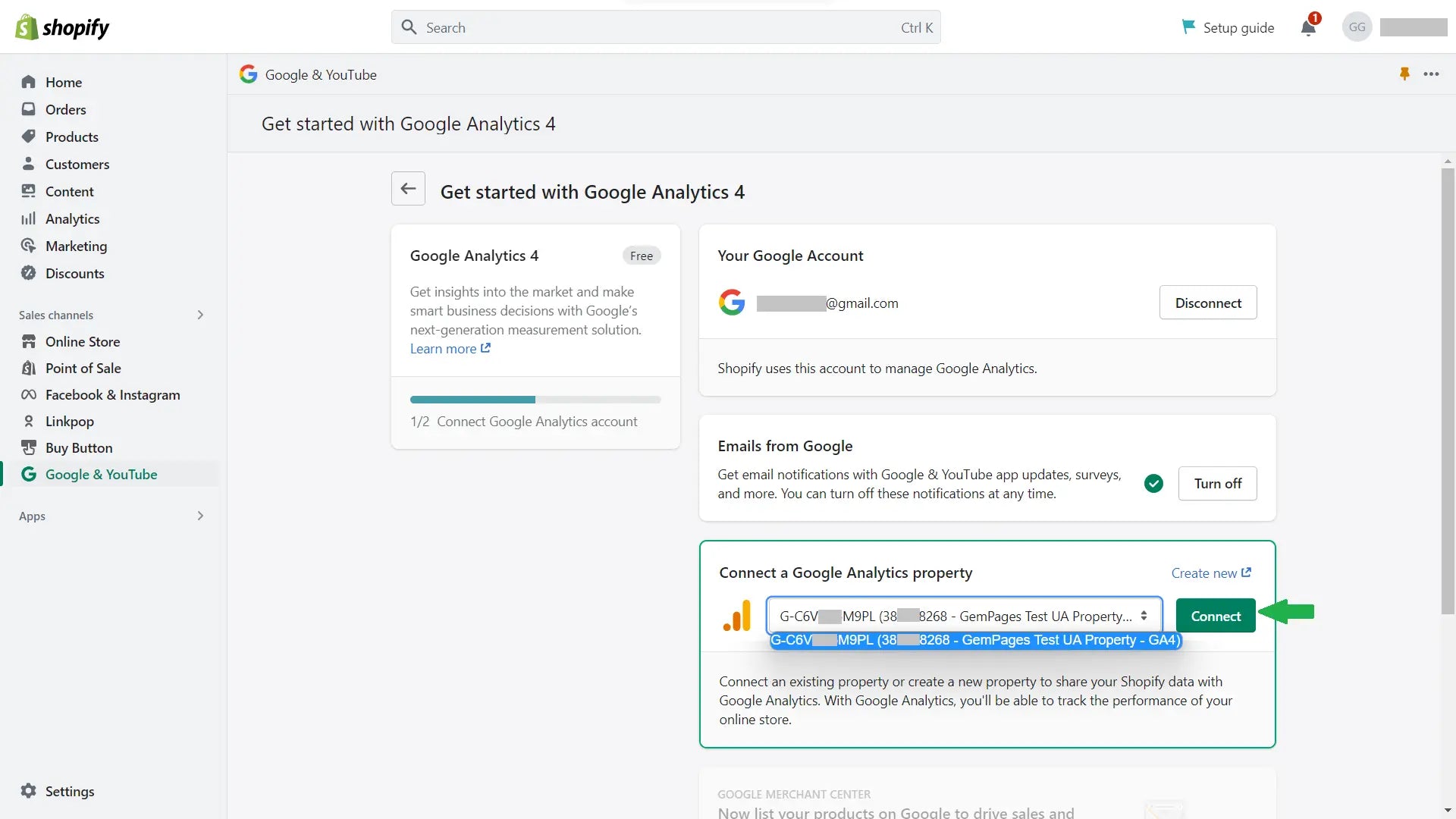1456x819 pixels.
Task: Click the Home menu item
Action: tap(63, 81)
